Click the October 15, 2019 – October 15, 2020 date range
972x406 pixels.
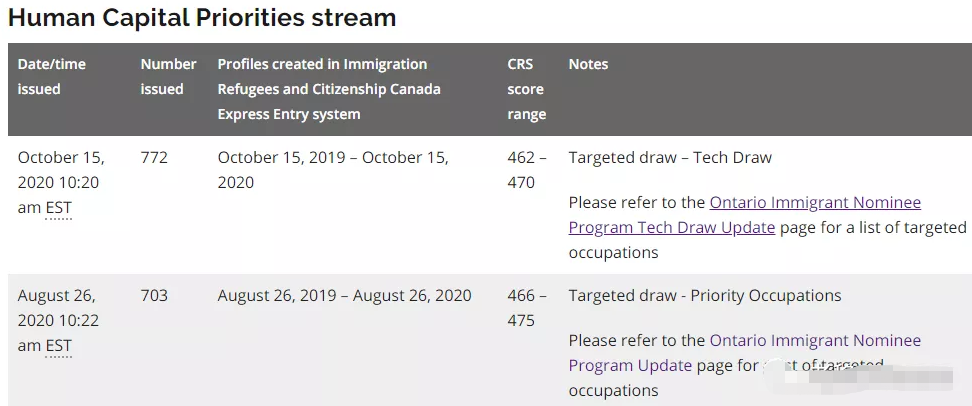332,170
